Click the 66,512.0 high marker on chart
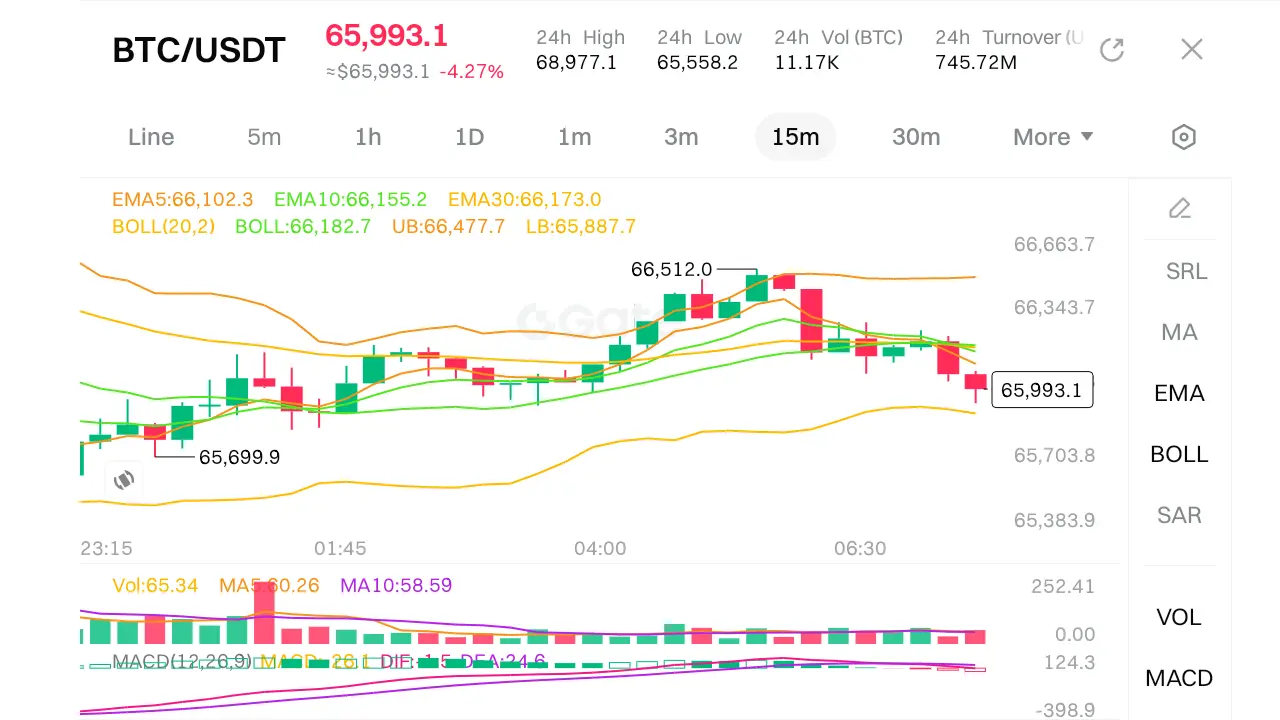Image resolution: width=1280 pixels, height=720 pixels. click(x=671, y=269)
